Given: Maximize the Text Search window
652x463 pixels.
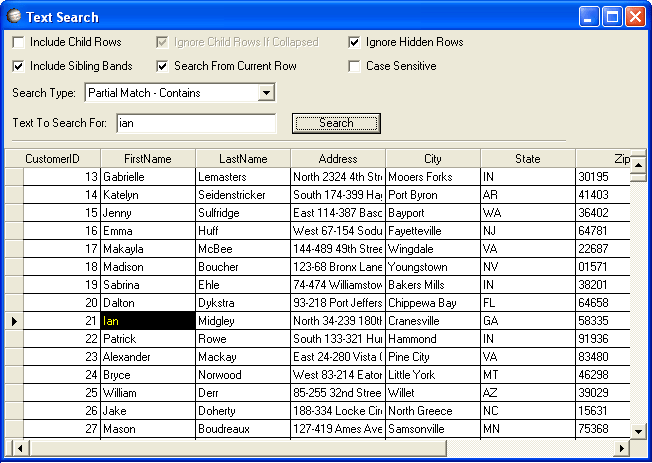Looking at the screenshot, I should 611,16.
